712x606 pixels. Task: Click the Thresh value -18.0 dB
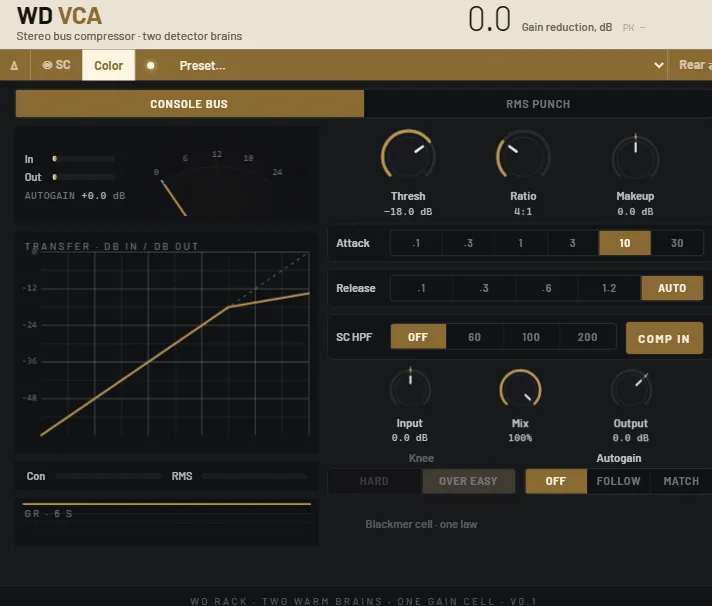(x=408, y=212)
